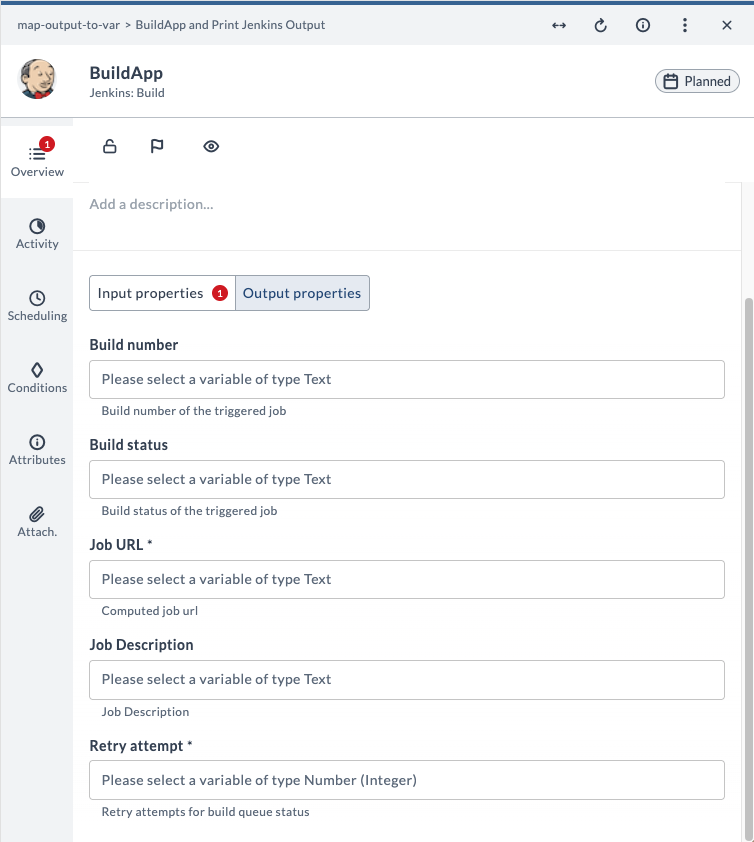Switch to Input properties tab
Screen dimensions: 754x842
pyautogui.click(x=162, y=293)
